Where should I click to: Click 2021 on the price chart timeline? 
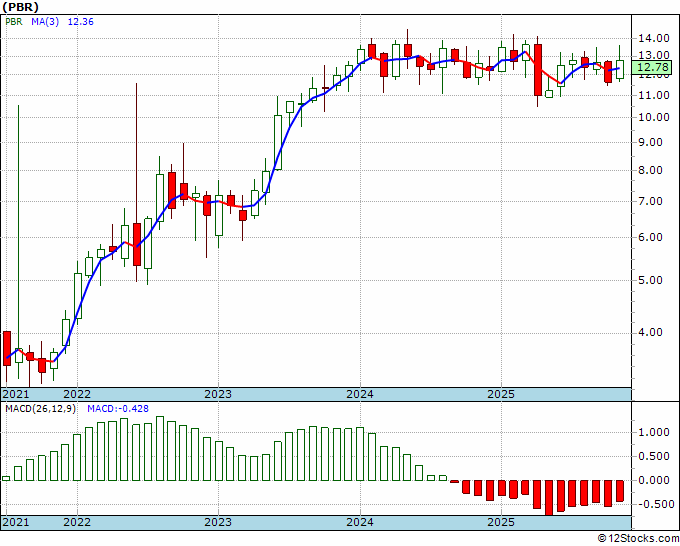(16, 394)
